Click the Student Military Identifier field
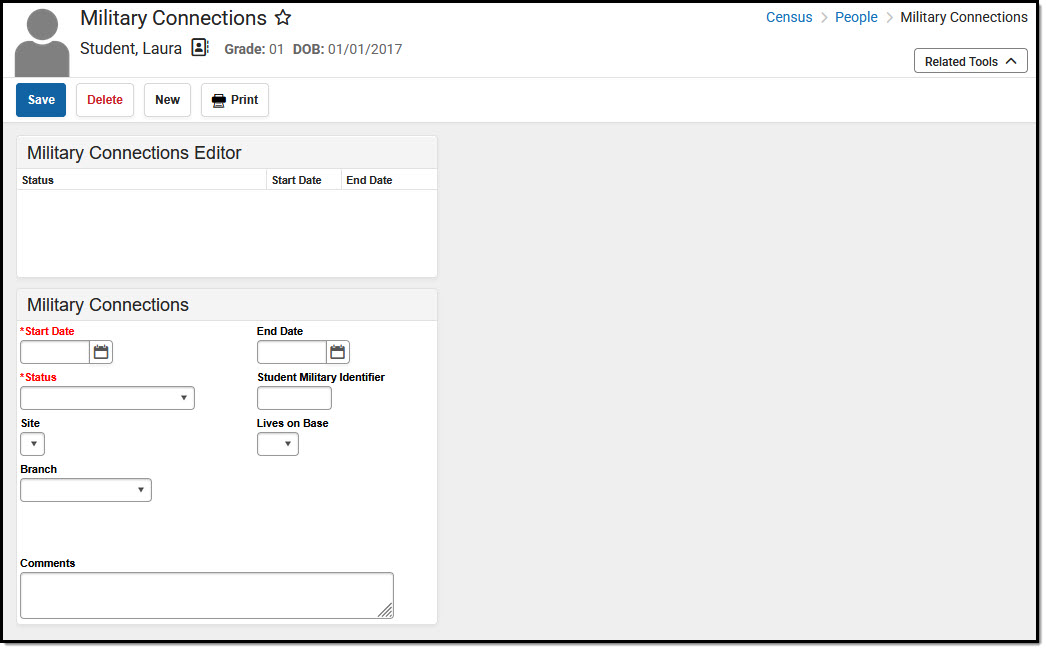Viewport: 1046px width, 650px height. (294, 397)
